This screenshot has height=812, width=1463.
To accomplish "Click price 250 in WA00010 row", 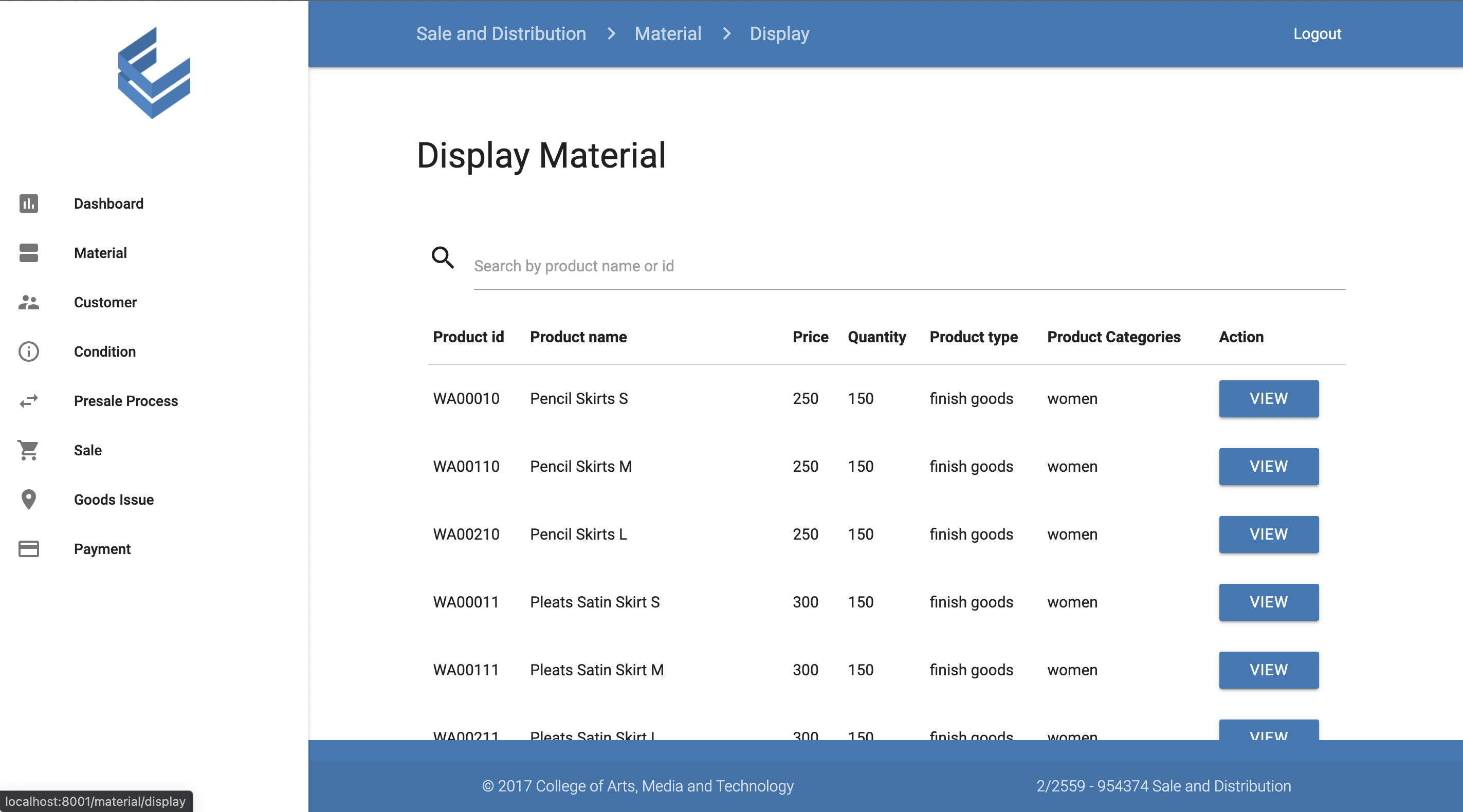I will coord(806,399).
